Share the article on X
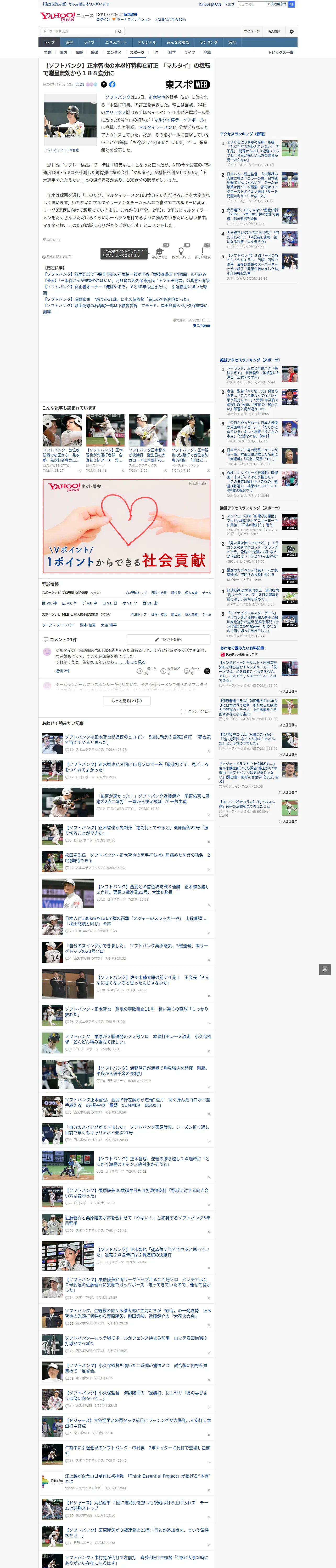This screenshot has width=336, height=1568. tap(104, 85)
